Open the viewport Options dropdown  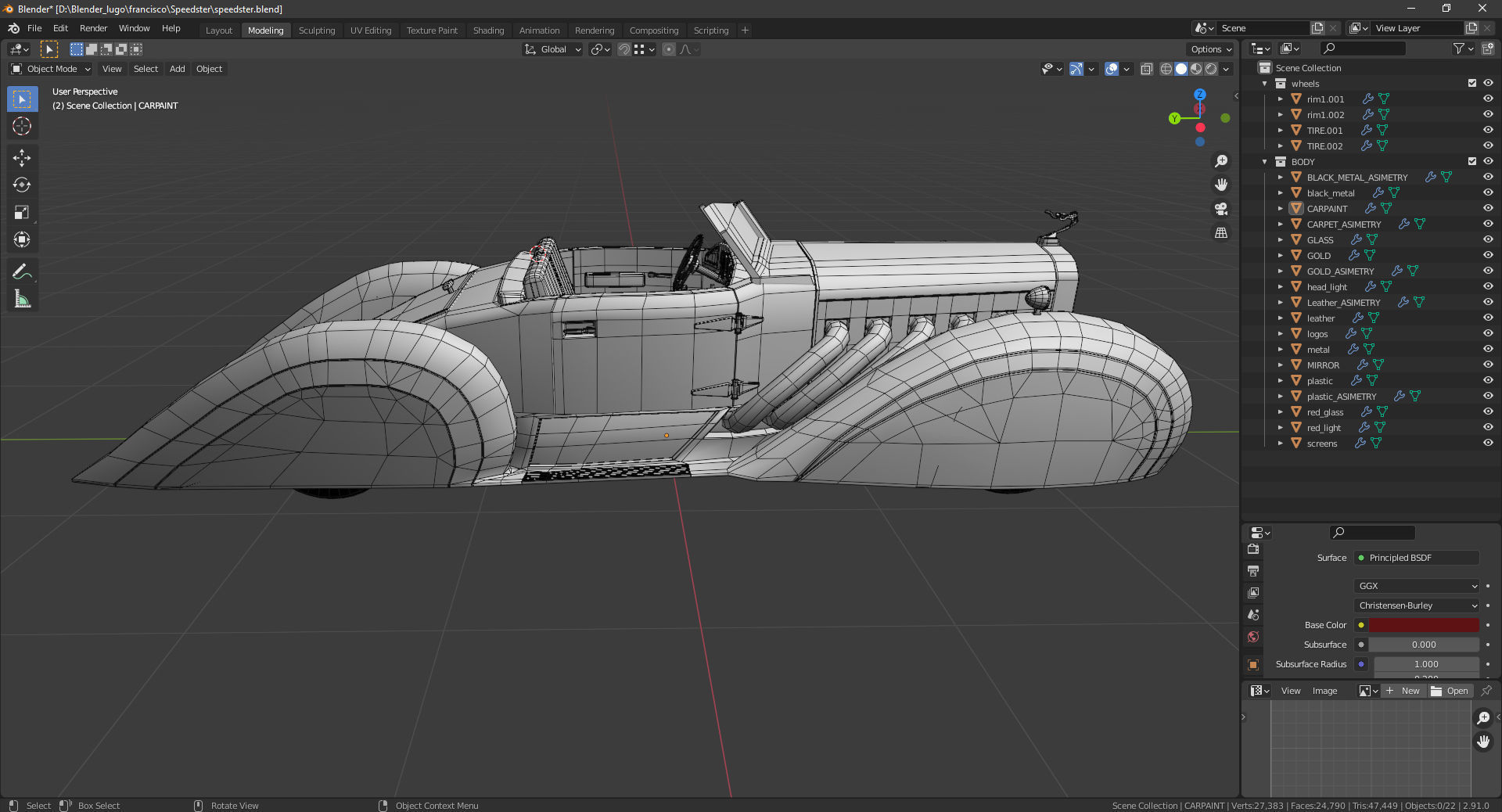pos(1211,49)
